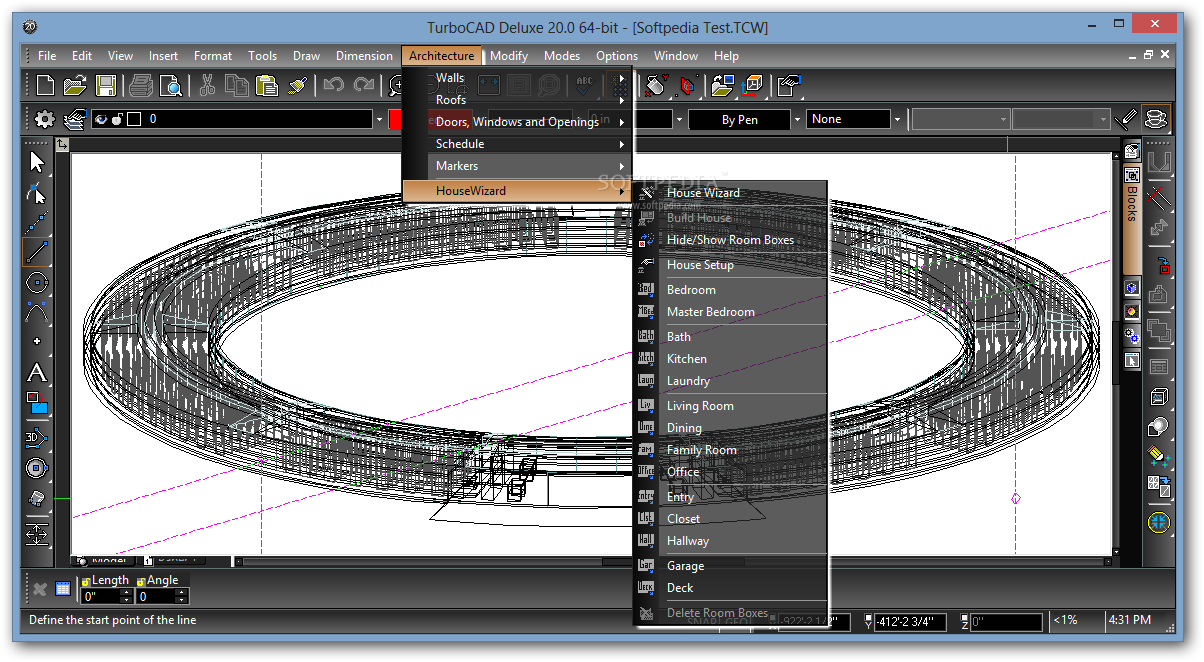Save the drawing with the floppy disk icon

point(106,86)
